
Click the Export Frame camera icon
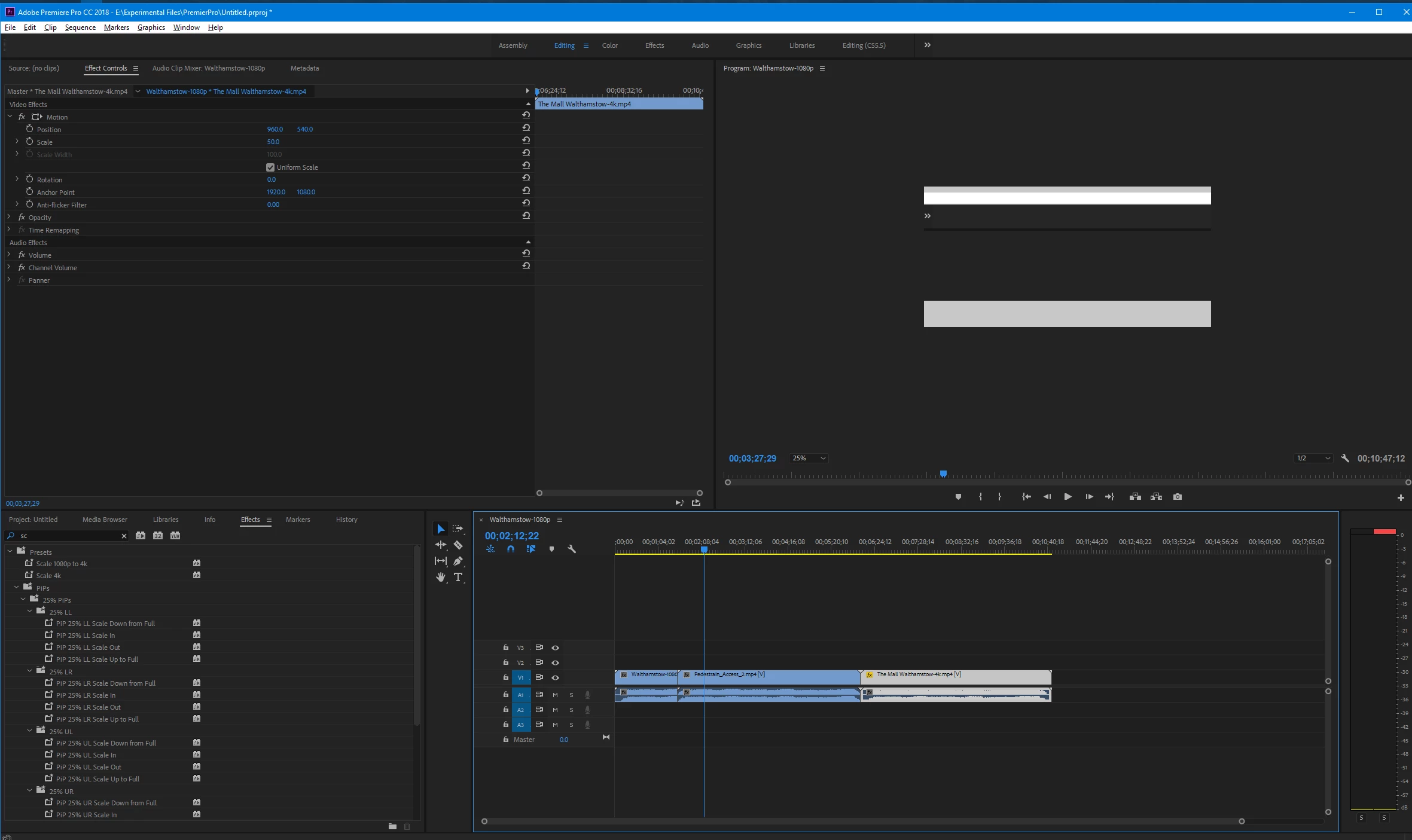click(1178, 497)
